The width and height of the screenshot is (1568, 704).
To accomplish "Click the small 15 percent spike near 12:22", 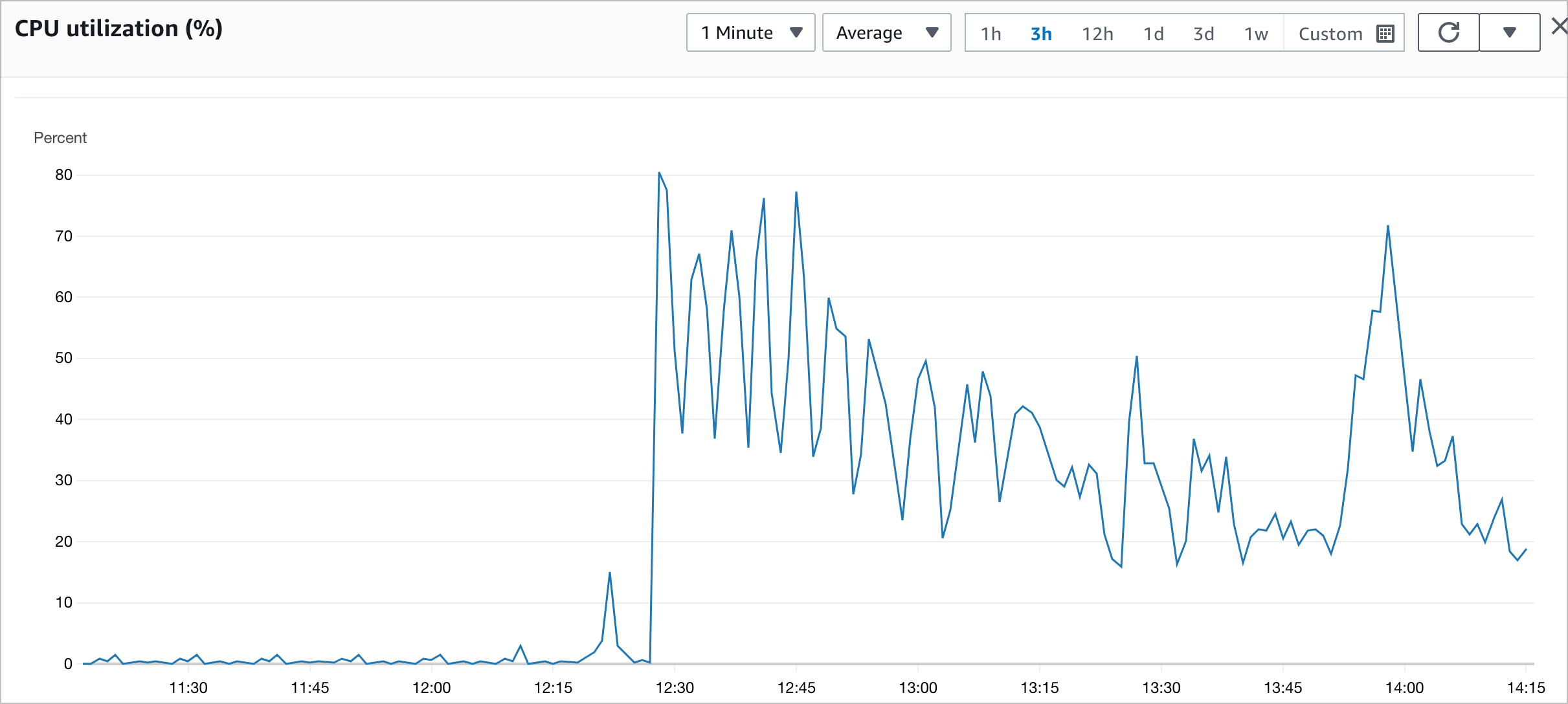I will pos(610,573).
